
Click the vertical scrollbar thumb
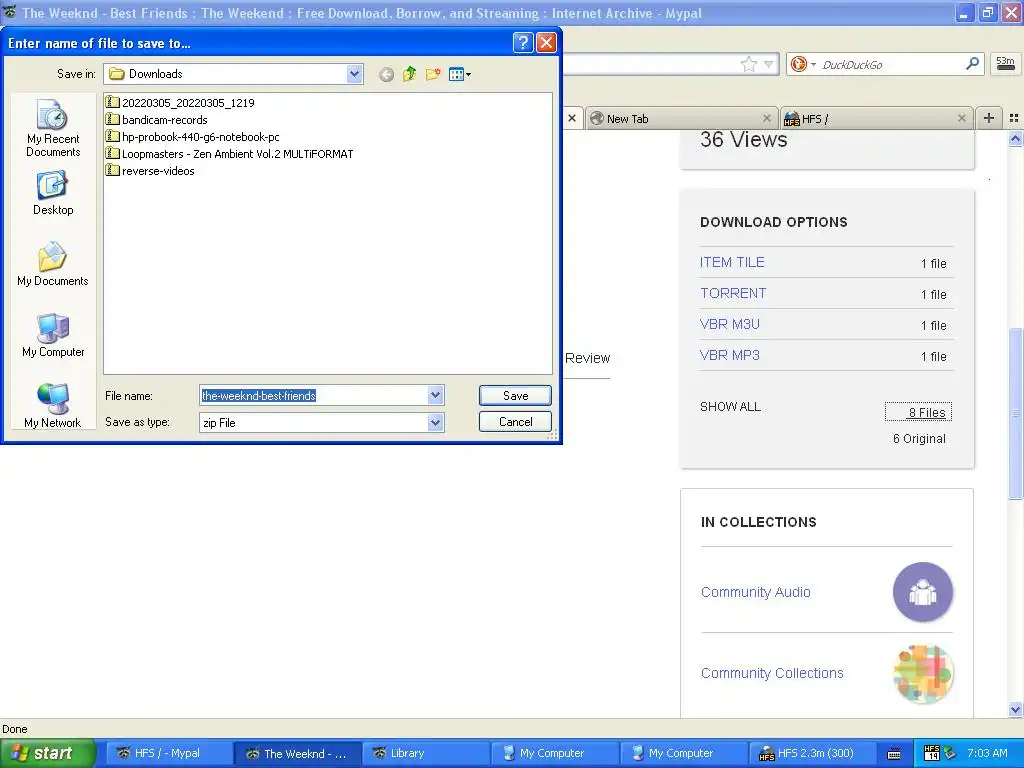pos(1016,413)
